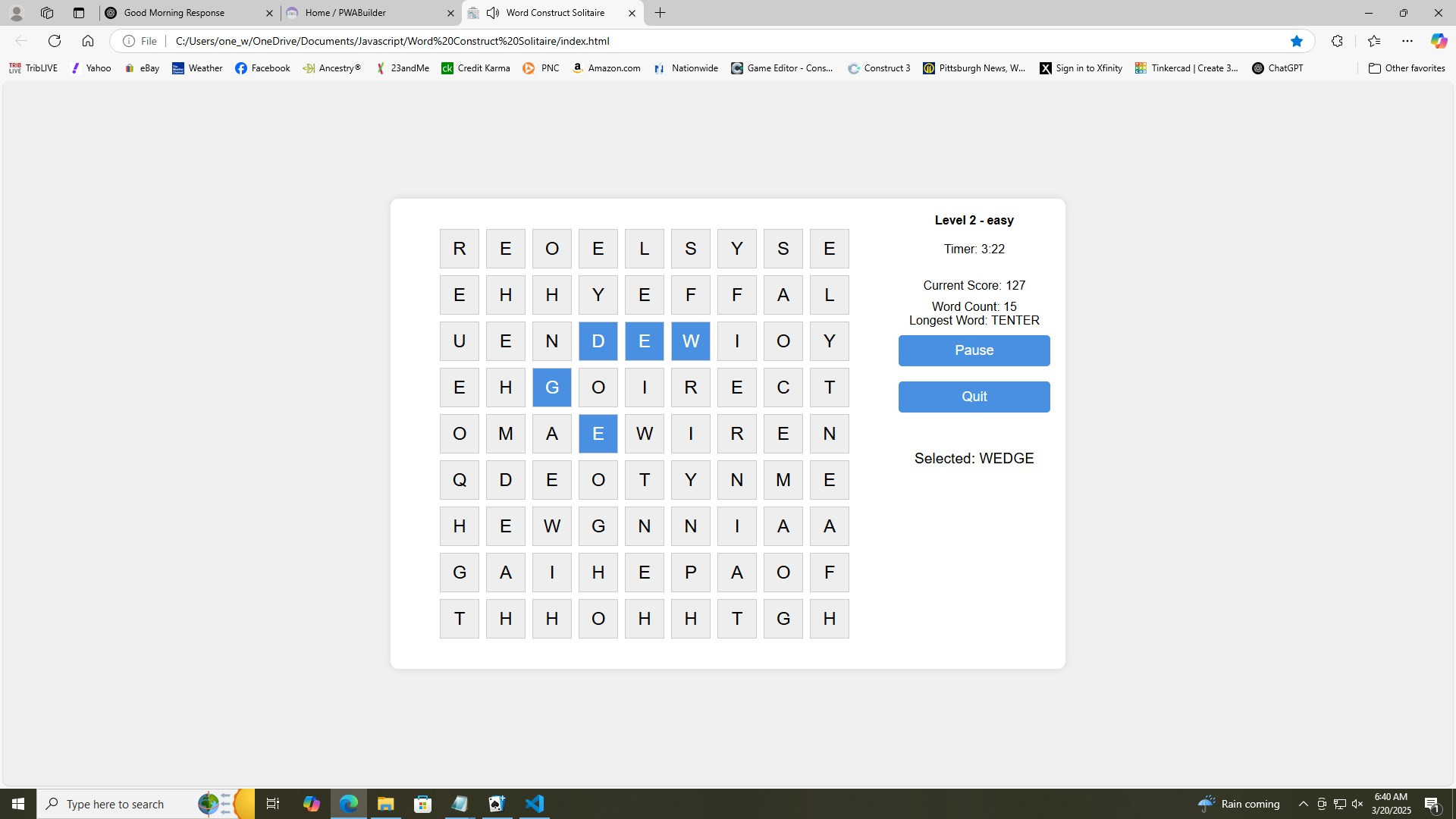1456x819 pixels.
Task: Click the browser refresh icon
Action: 55,41
